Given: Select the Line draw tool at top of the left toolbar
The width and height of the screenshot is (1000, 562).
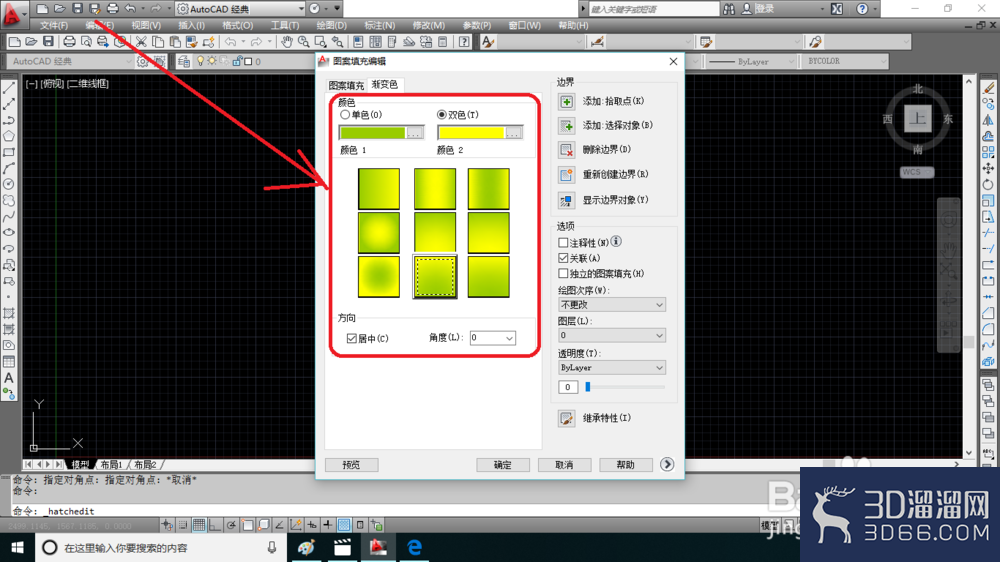Looking at the screenshot, I should (9, 88).
